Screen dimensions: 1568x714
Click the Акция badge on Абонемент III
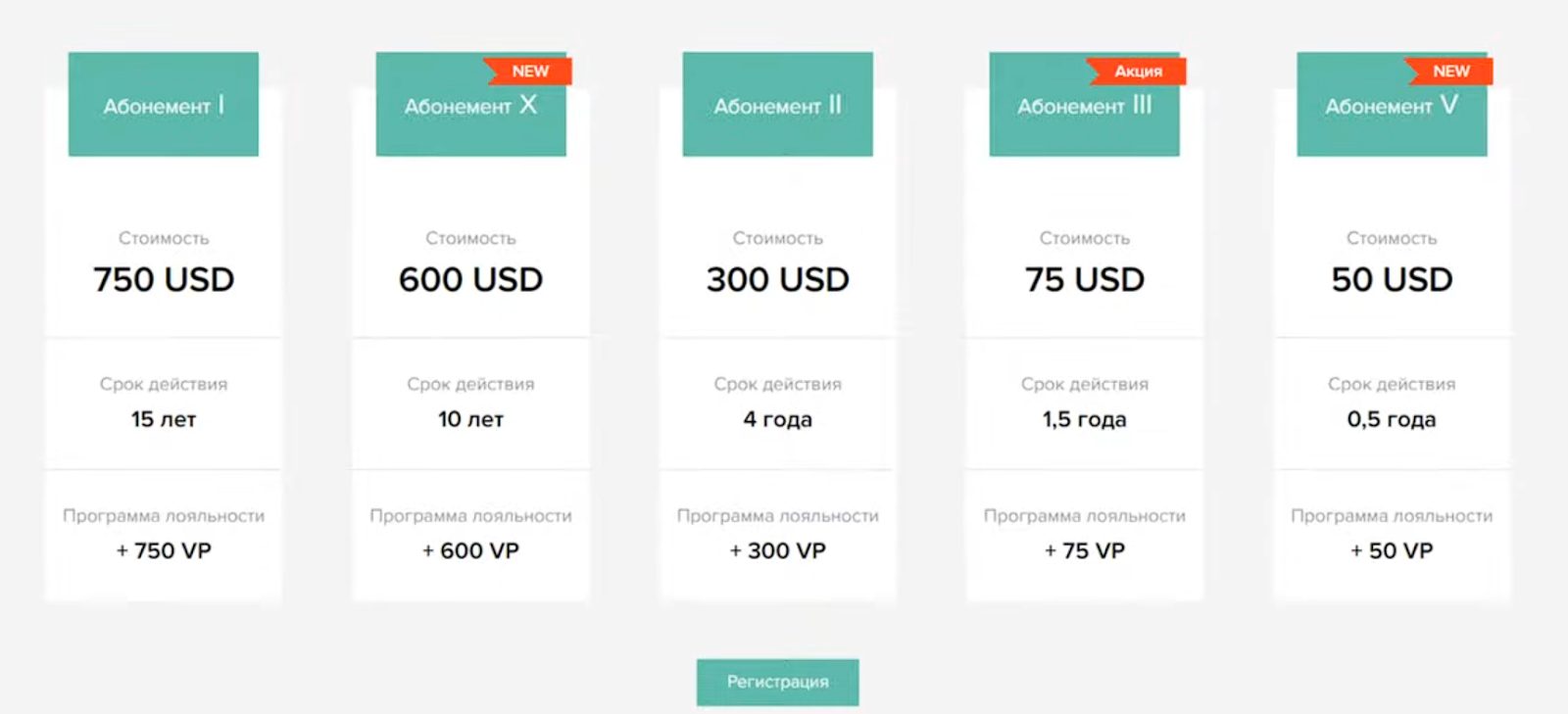pos(1138,71)
